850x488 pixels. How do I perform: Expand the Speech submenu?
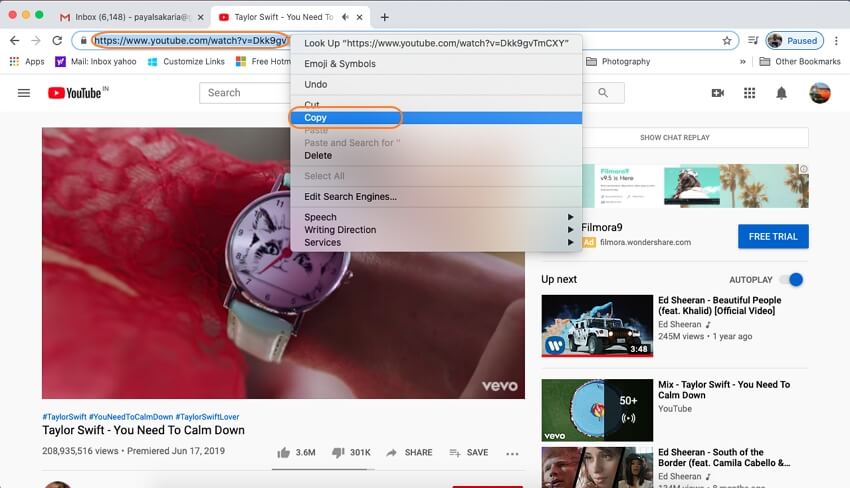pyautogui.click(x=436, y=217)
